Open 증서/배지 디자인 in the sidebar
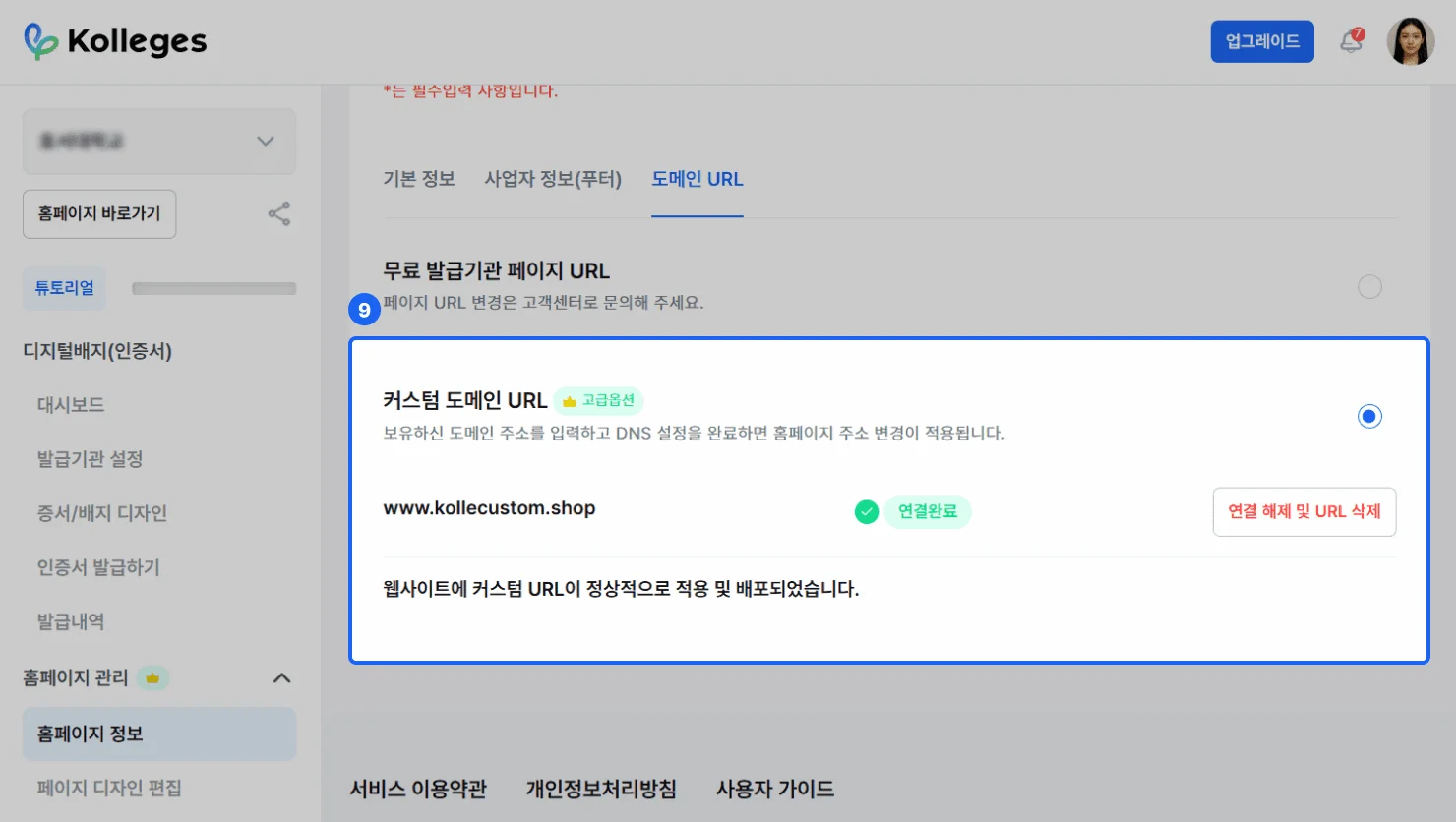Screen dimensions: 1456x822 [x=102, y=513]
